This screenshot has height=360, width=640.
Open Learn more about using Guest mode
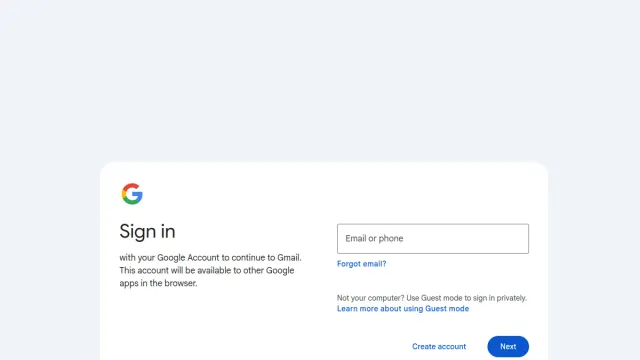(403, 309)
